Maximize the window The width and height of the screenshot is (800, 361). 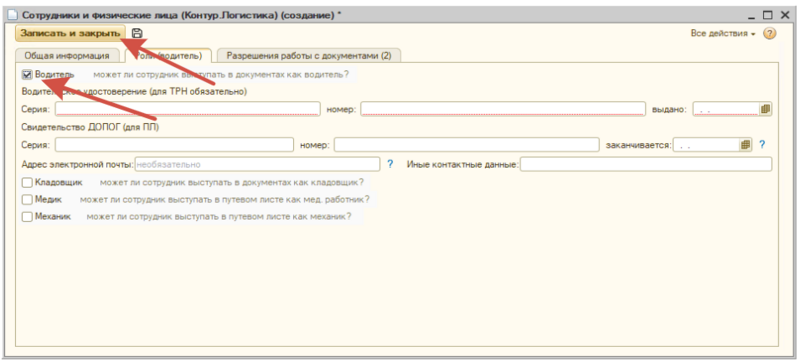[x=768, y=15]
